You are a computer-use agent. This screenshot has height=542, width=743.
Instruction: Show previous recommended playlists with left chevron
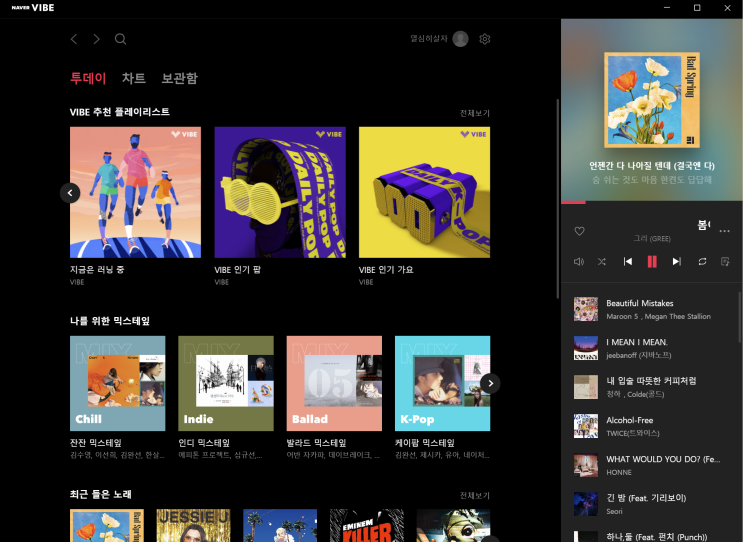[x=70, y=193]
